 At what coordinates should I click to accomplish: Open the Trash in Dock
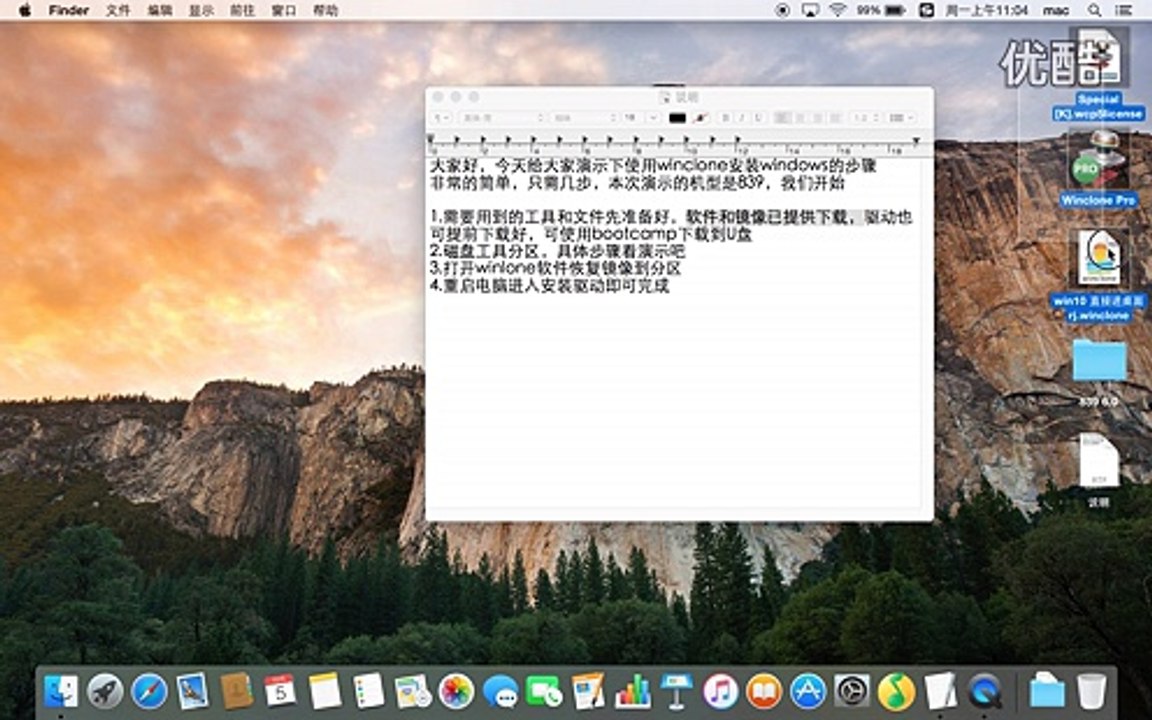[x=1092, y=691]
